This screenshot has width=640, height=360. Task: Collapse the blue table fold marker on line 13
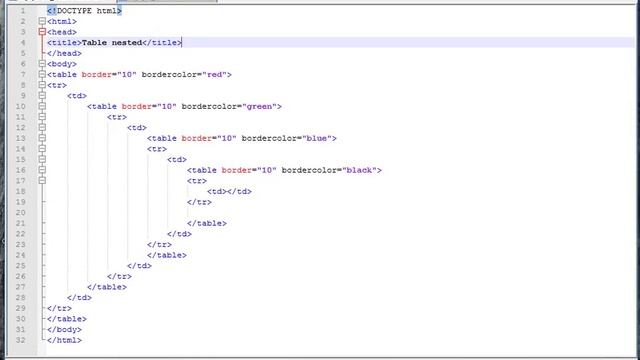[42, 138]
